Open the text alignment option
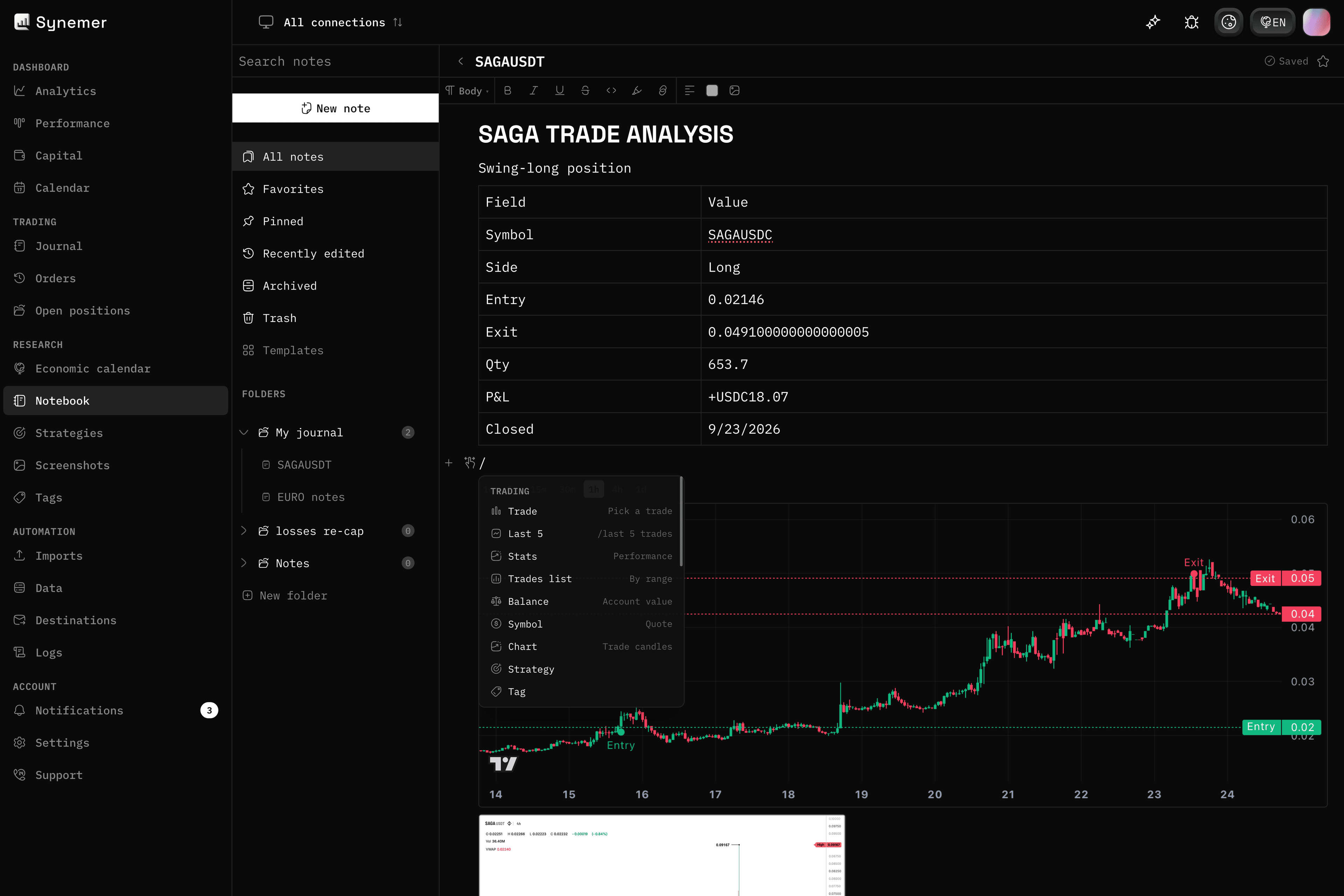Viewport: 1344px width, 896px height. [x=689, y=90]
